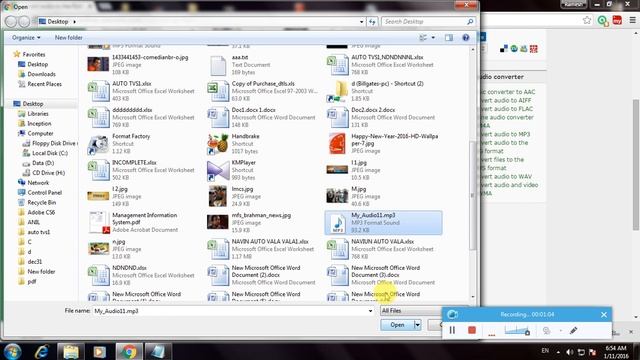This screenshot has width=640, height=360.
Task: Click the browser page vertical scrollbar
Action: click(636, 164)
